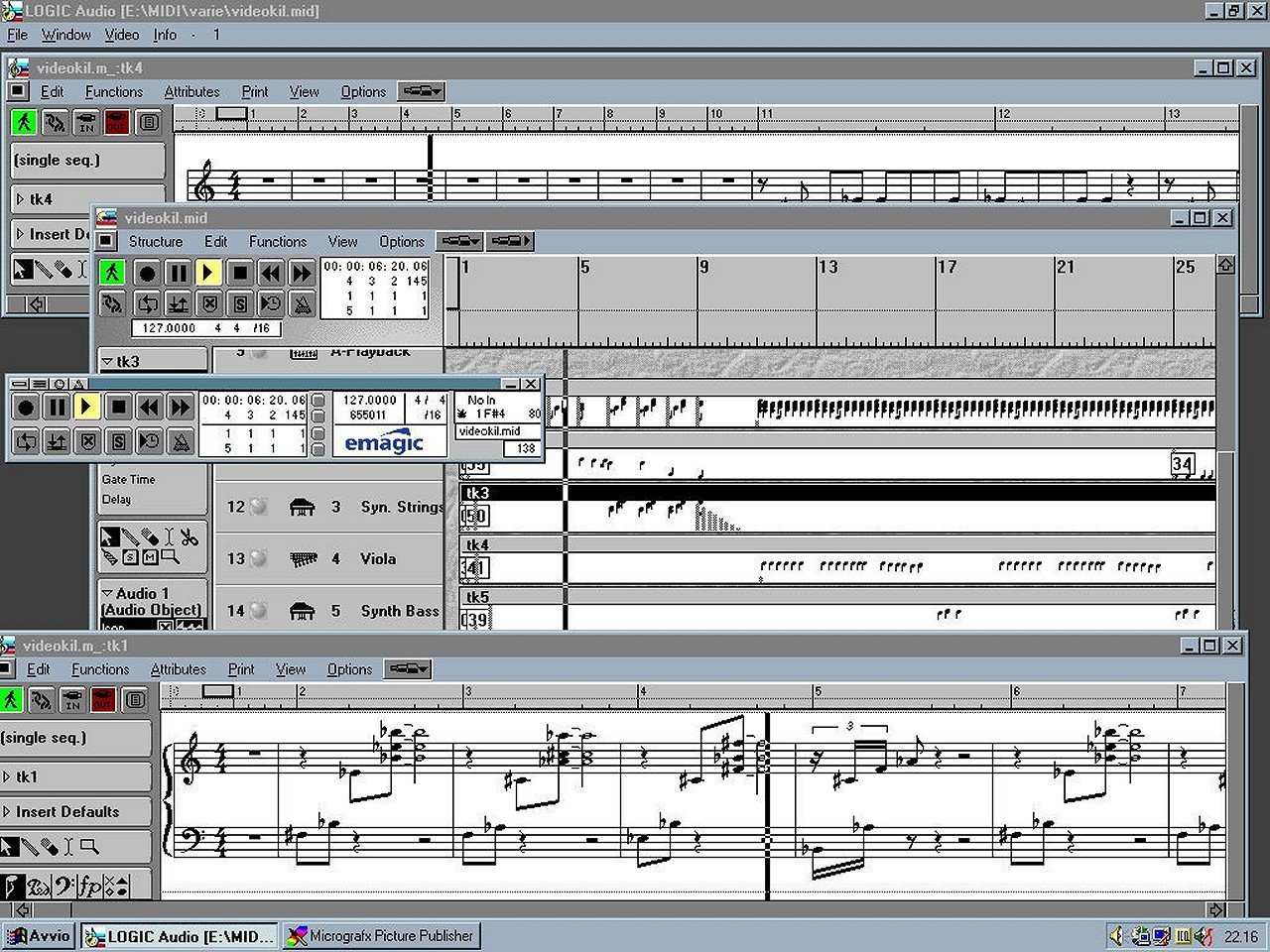Toggle green Catch button in Arrange window
This screenshot has height=952, width=1270.
pos(111,272)
